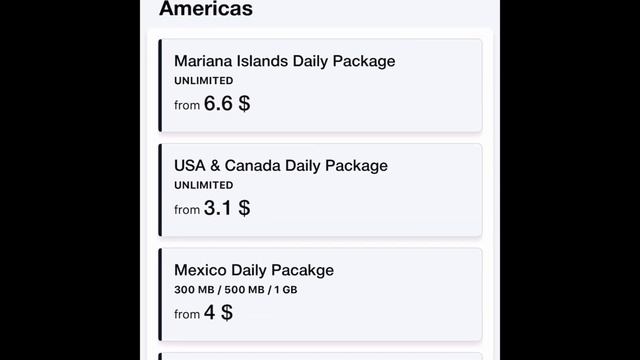
Task: Click the Mexico Daily Pacakge title text
Action: pos(254,270)
